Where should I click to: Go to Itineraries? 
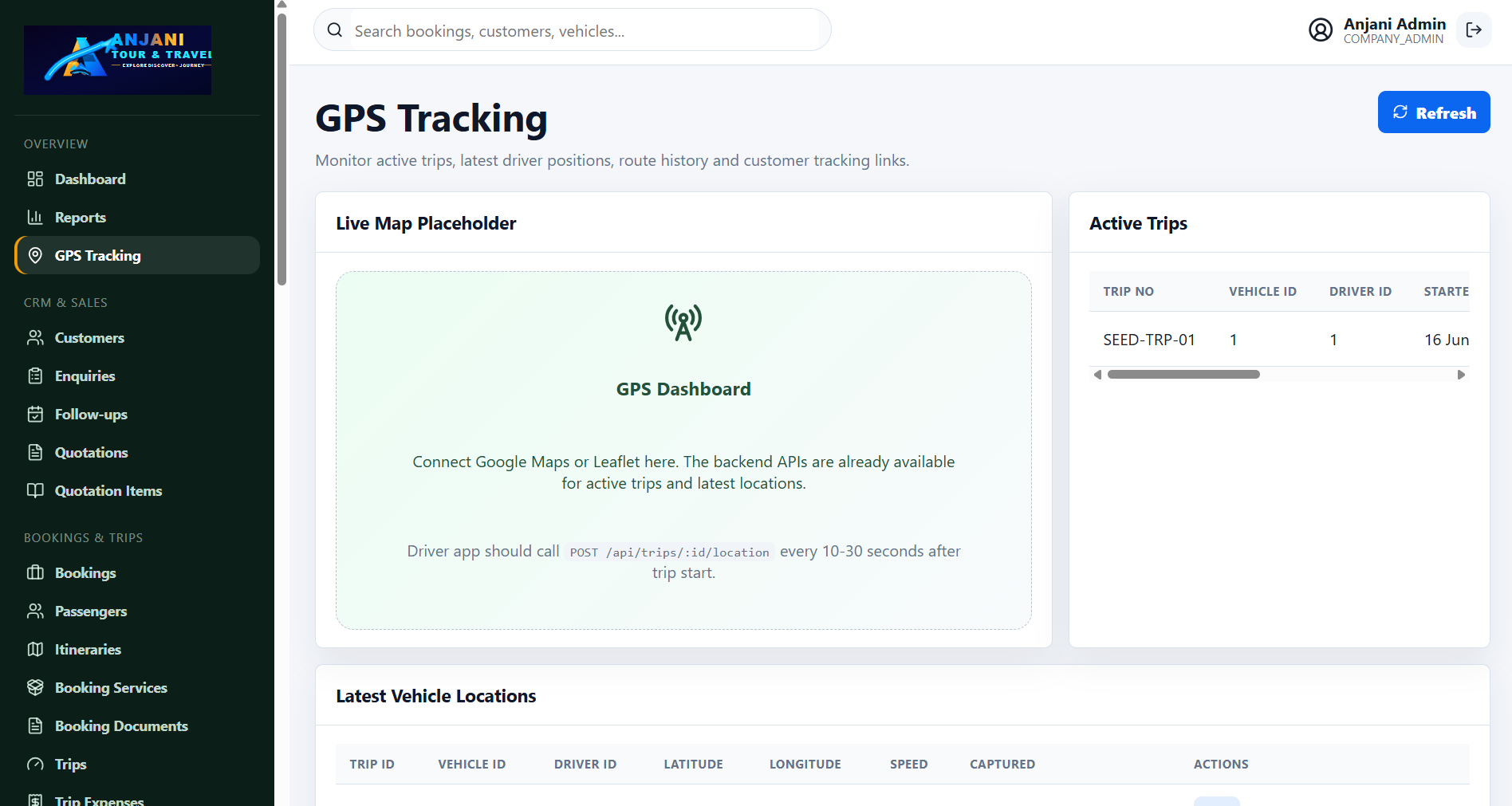tap(137, 649)
